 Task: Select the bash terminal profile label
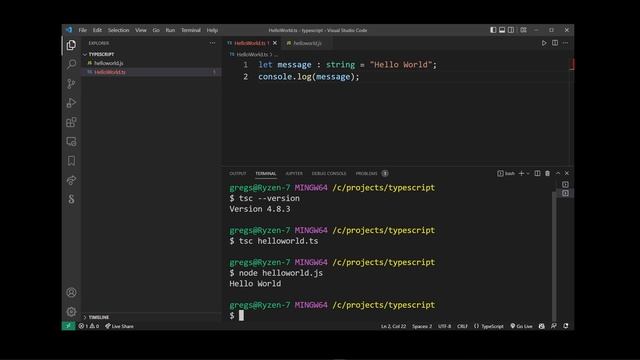(506, 173)
